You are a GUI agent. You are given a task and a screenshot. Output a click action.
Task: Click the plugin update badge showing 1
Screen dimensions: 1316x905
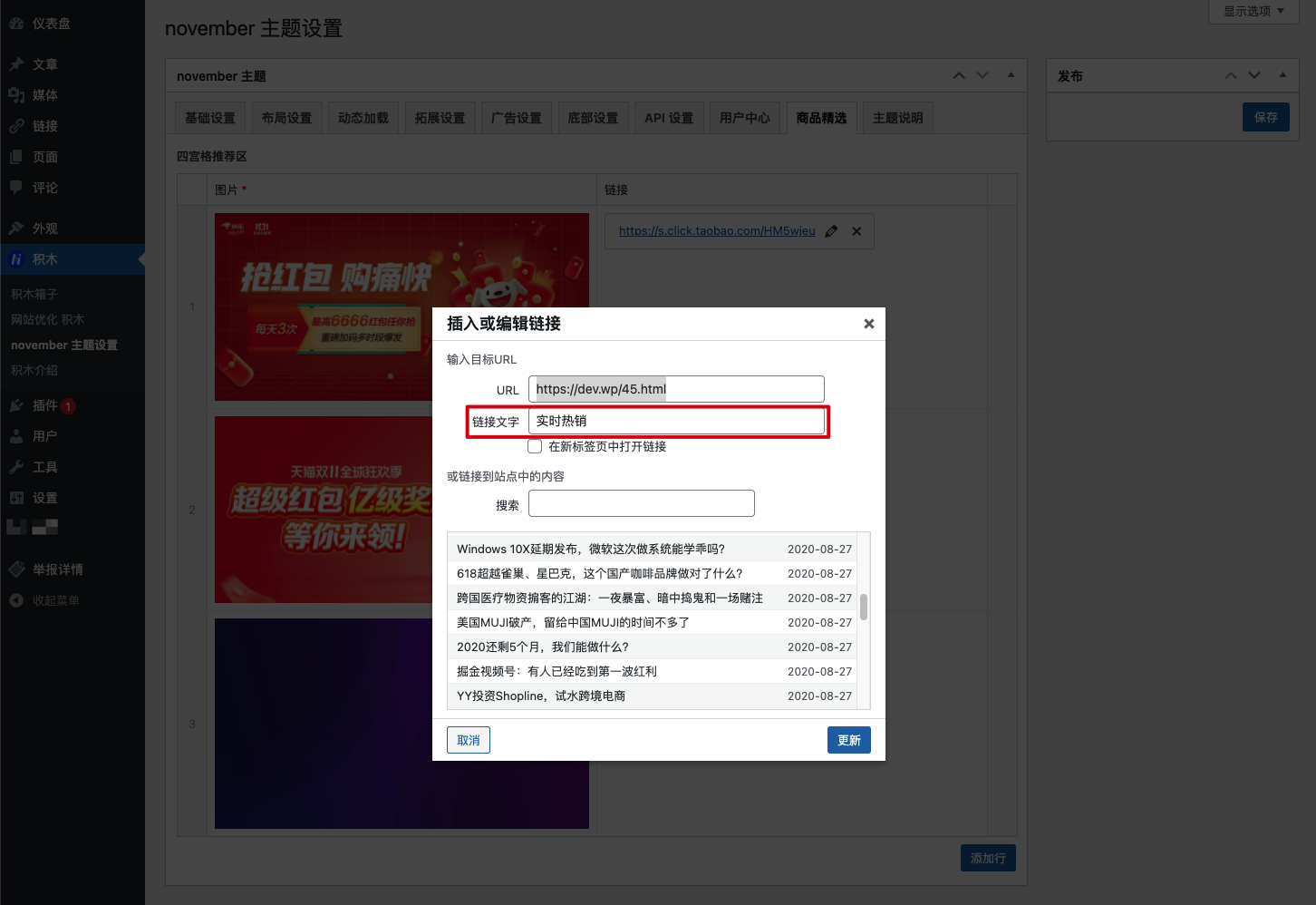pos(68,406)
